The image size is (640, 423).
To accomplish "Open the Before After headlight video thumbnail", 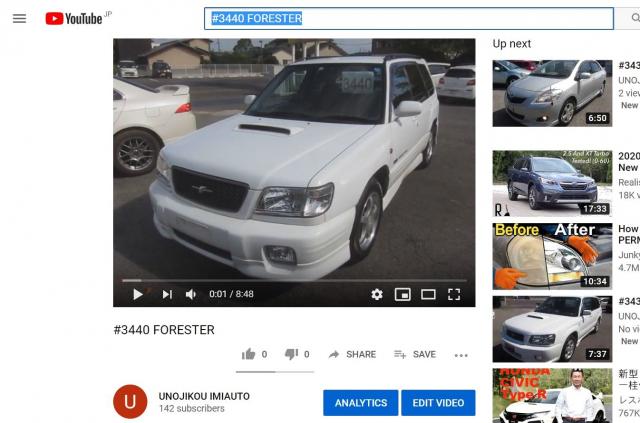I will coord(552,256).
